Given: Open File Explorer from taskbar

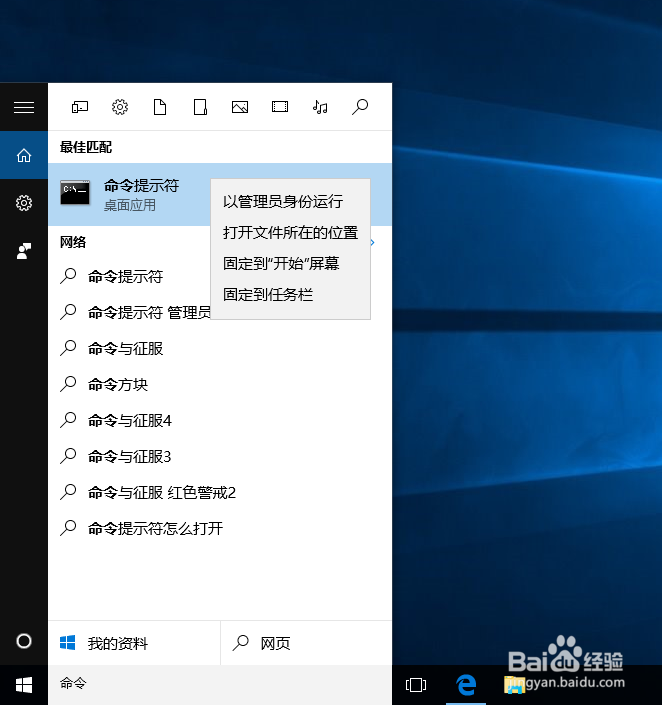Looking at the screenshot, I should 514,685.
